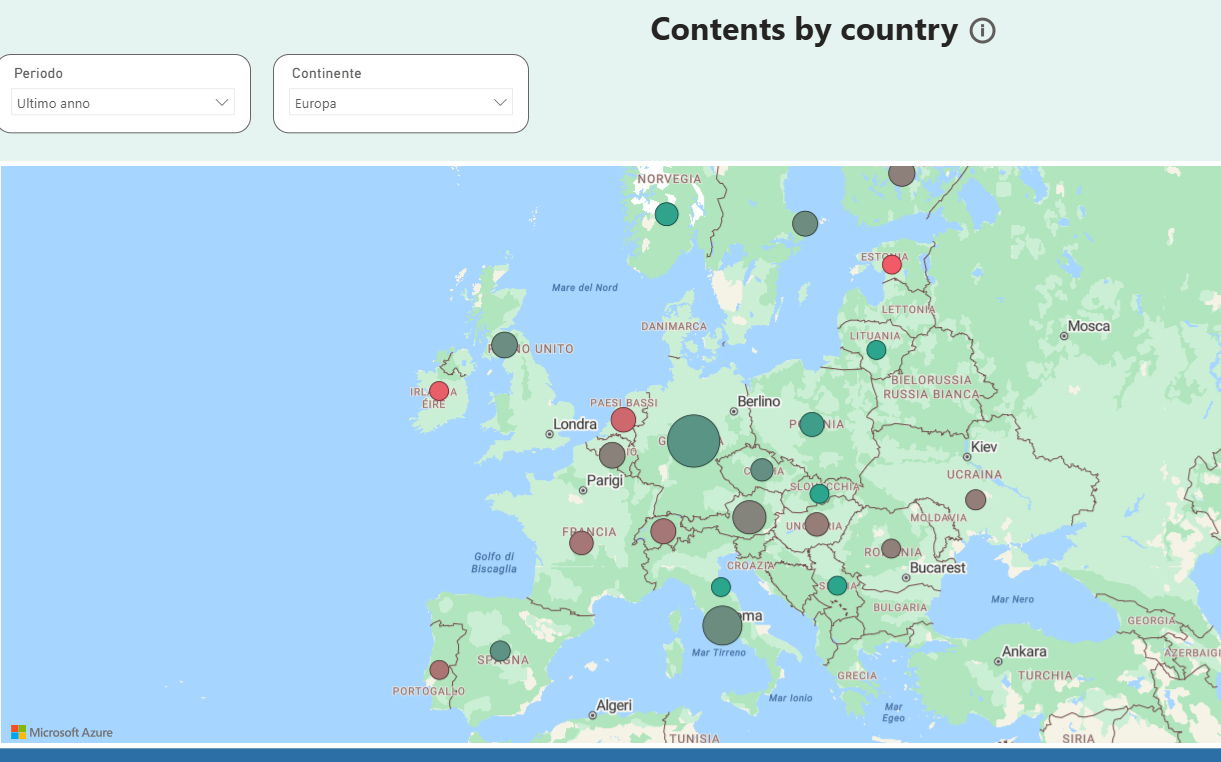Image resolution: width=1221 pixels, height=762 pixels.
Task: Select the Ultimo anno combo box
Action: coord(123,102)
